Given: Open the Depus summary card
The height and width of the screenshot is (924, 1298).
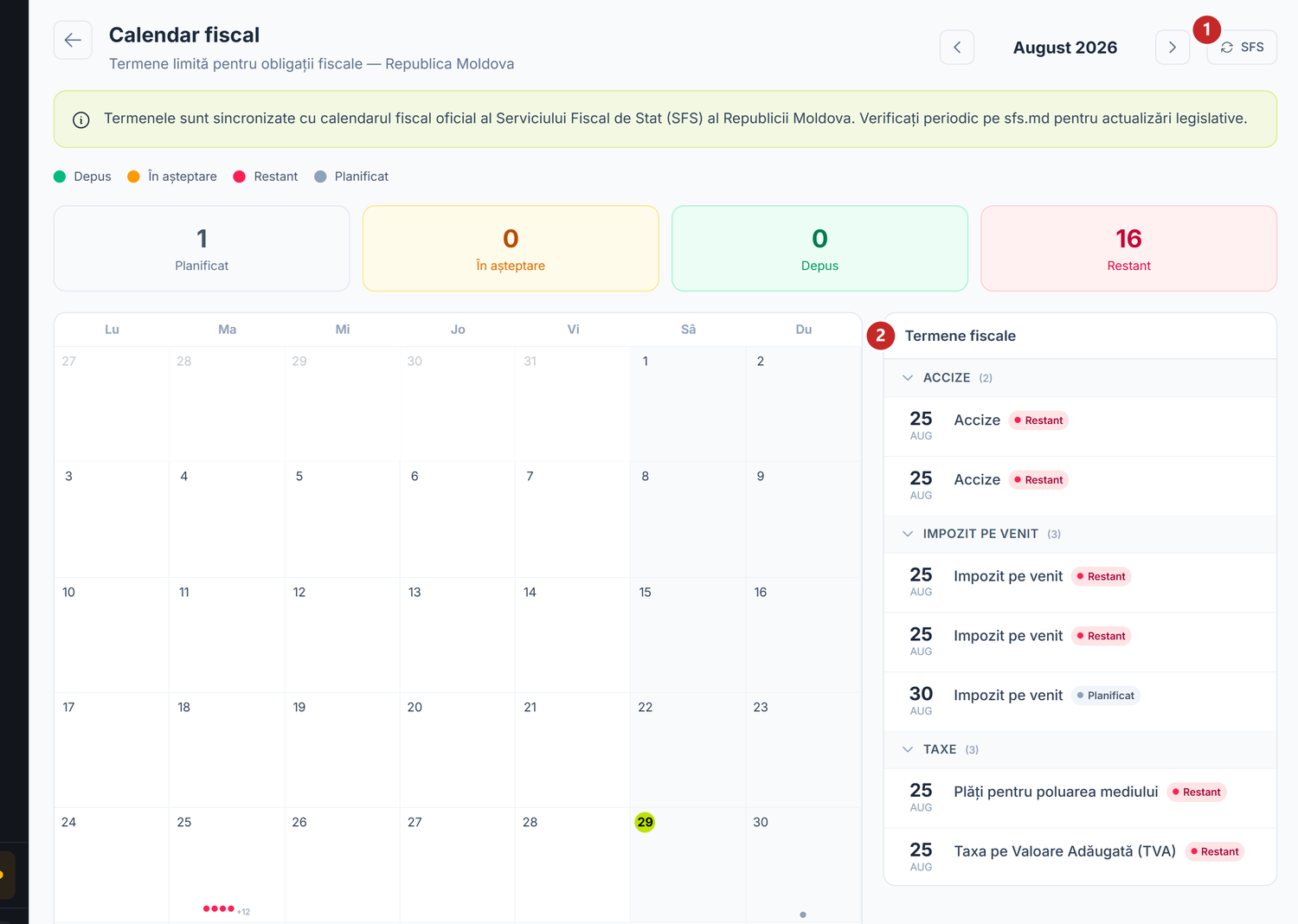Looking at the screenshot, I should point(819,248).
